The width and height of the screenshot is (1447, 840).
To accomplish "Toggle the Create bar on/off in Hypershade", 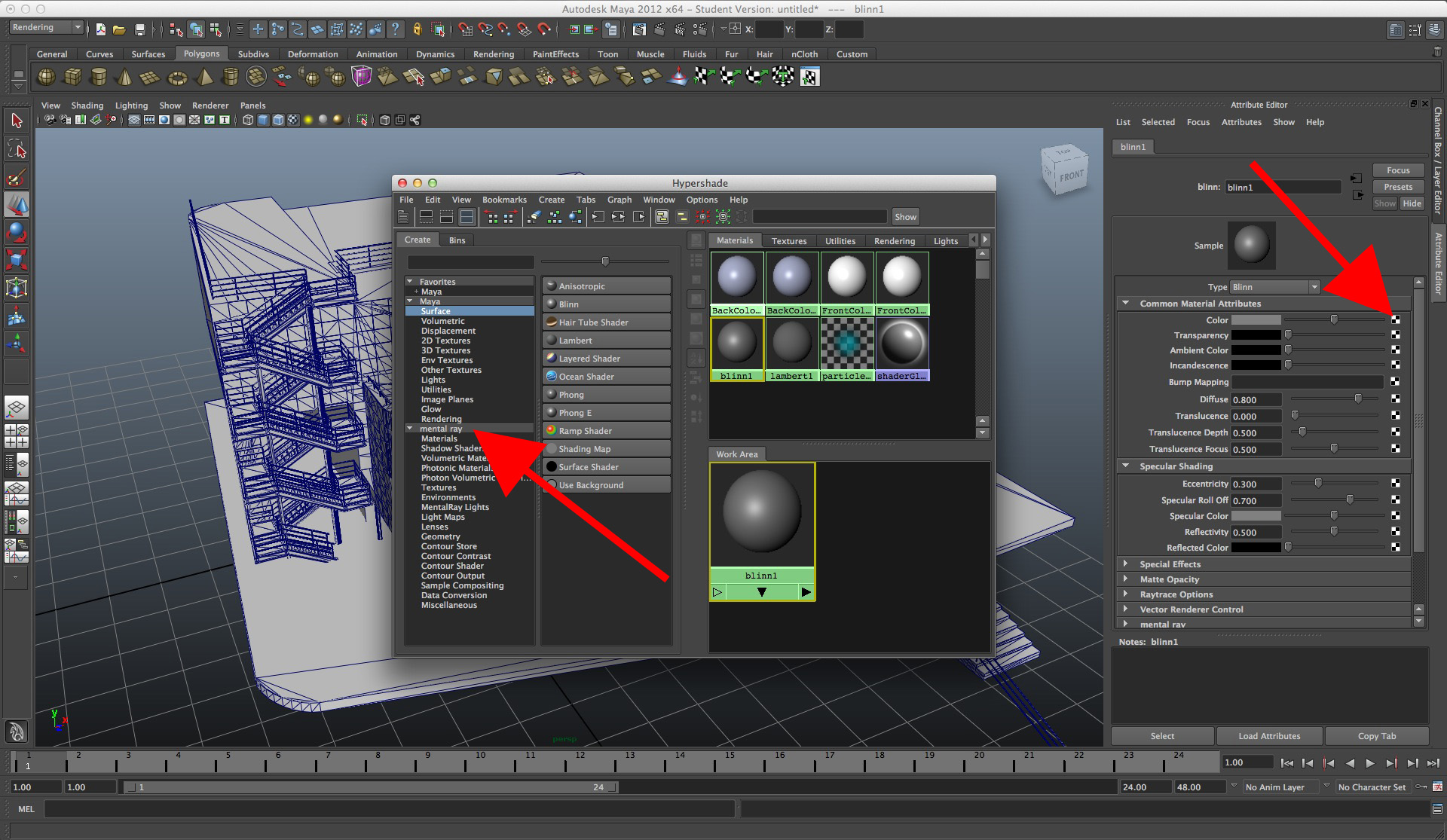I will point(403,217).
